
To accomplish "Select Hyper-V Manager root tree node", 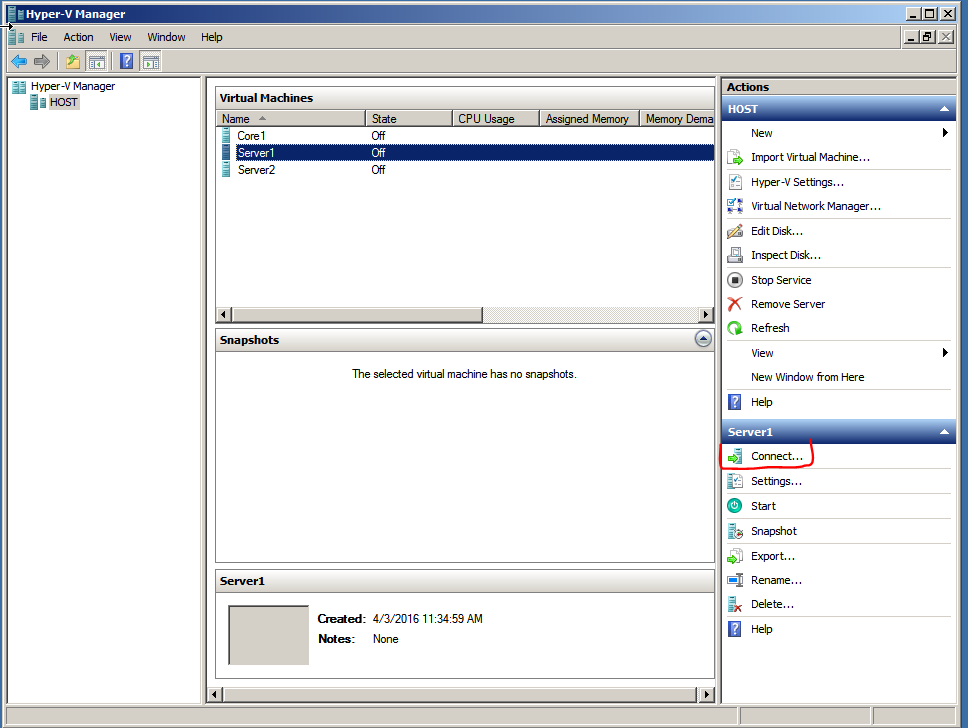I will 73,86.
